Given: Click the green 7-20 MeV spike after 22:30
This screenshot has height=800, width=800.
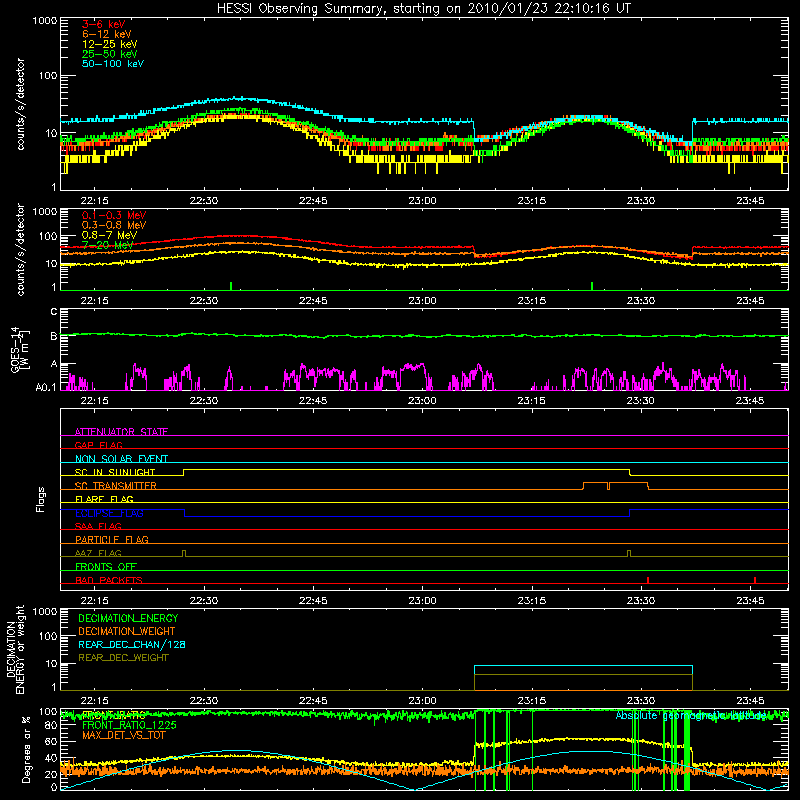Looking at the screenshot, I should [231, 286].
